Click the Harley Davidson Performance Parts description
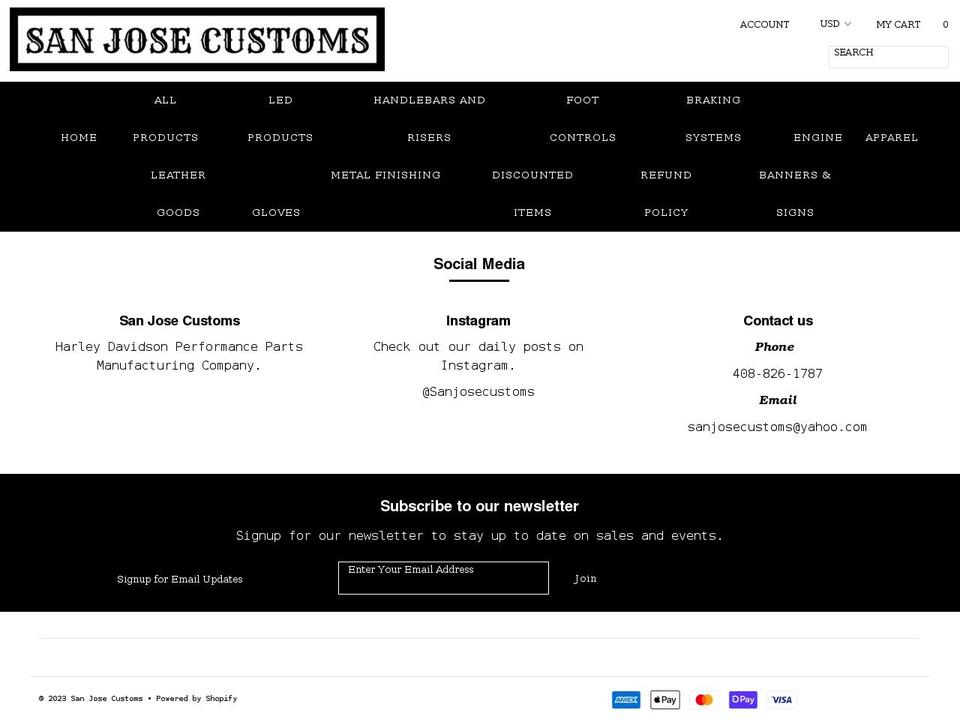This screenshot has width=960, height=728. (179, 356)
